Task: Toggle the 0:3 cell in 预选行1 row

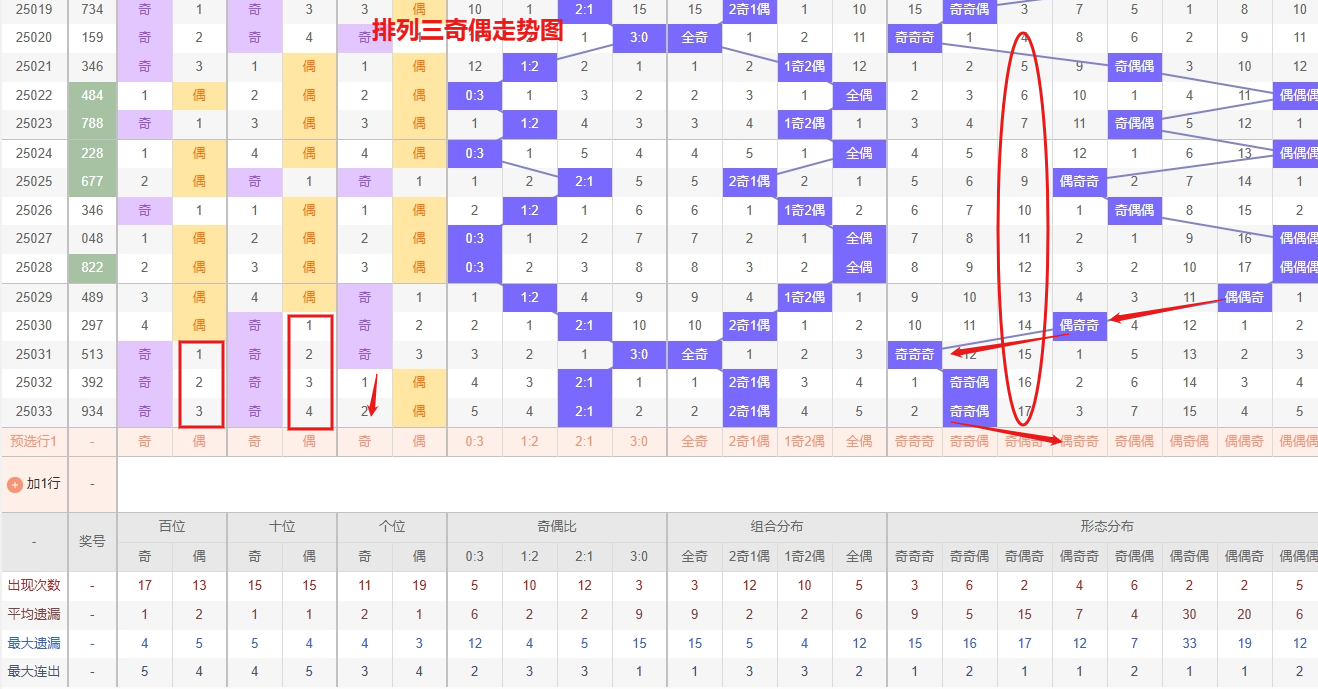Action: (x=474, y=441)
